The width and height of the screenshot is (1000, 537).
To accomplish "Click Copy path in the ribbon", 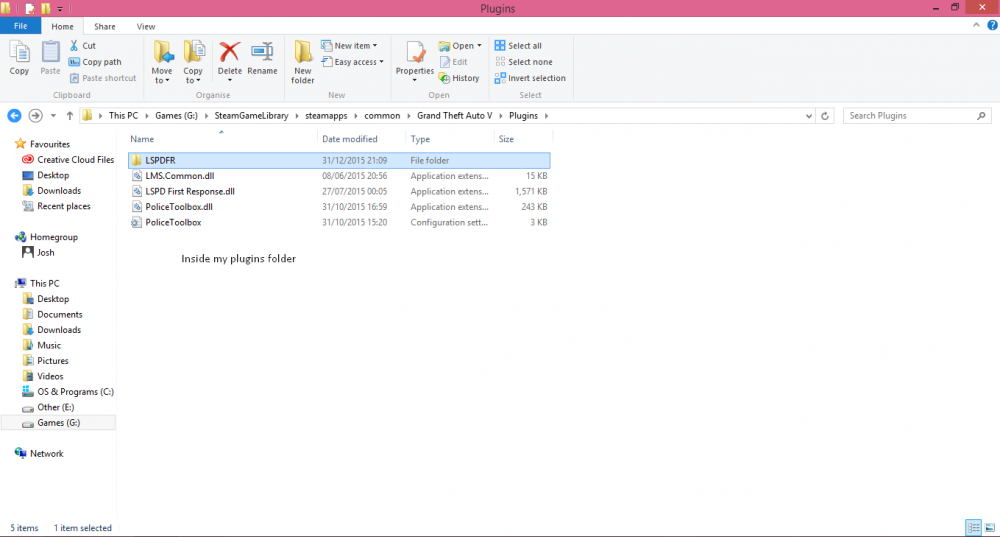I will pyautogui.click(x=95, y=62).
